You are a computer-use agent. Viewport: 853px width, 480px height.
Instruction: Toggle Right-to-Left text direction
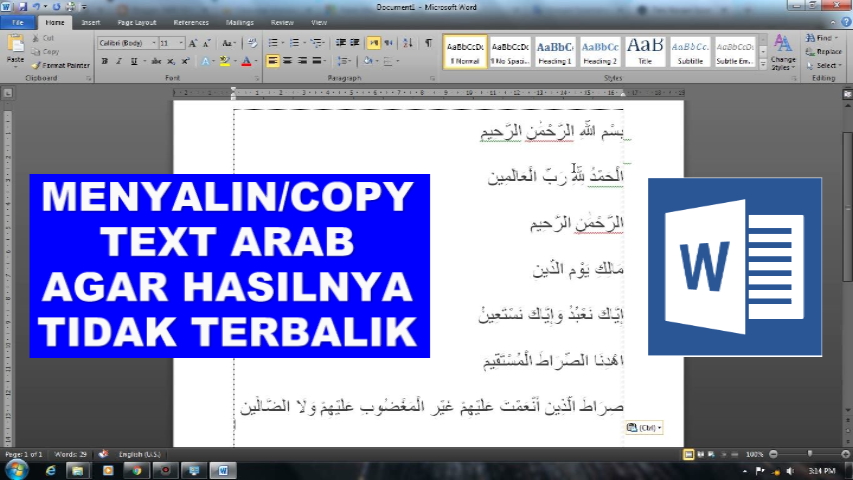388,43
